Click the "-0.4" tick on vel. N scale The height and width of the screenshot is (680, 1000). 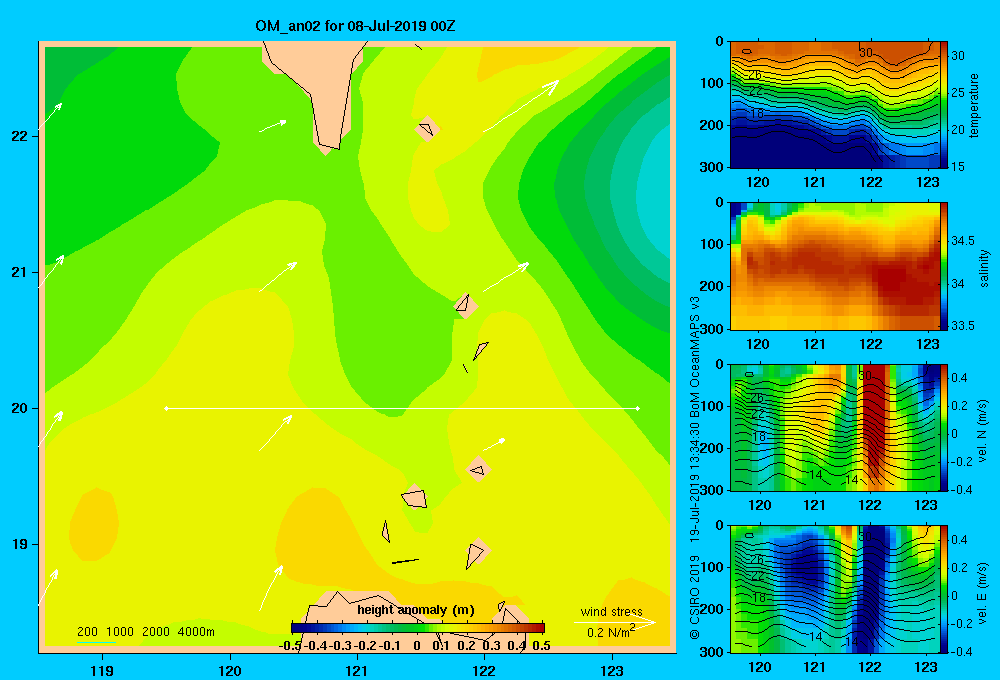click(x=962, y=490)
